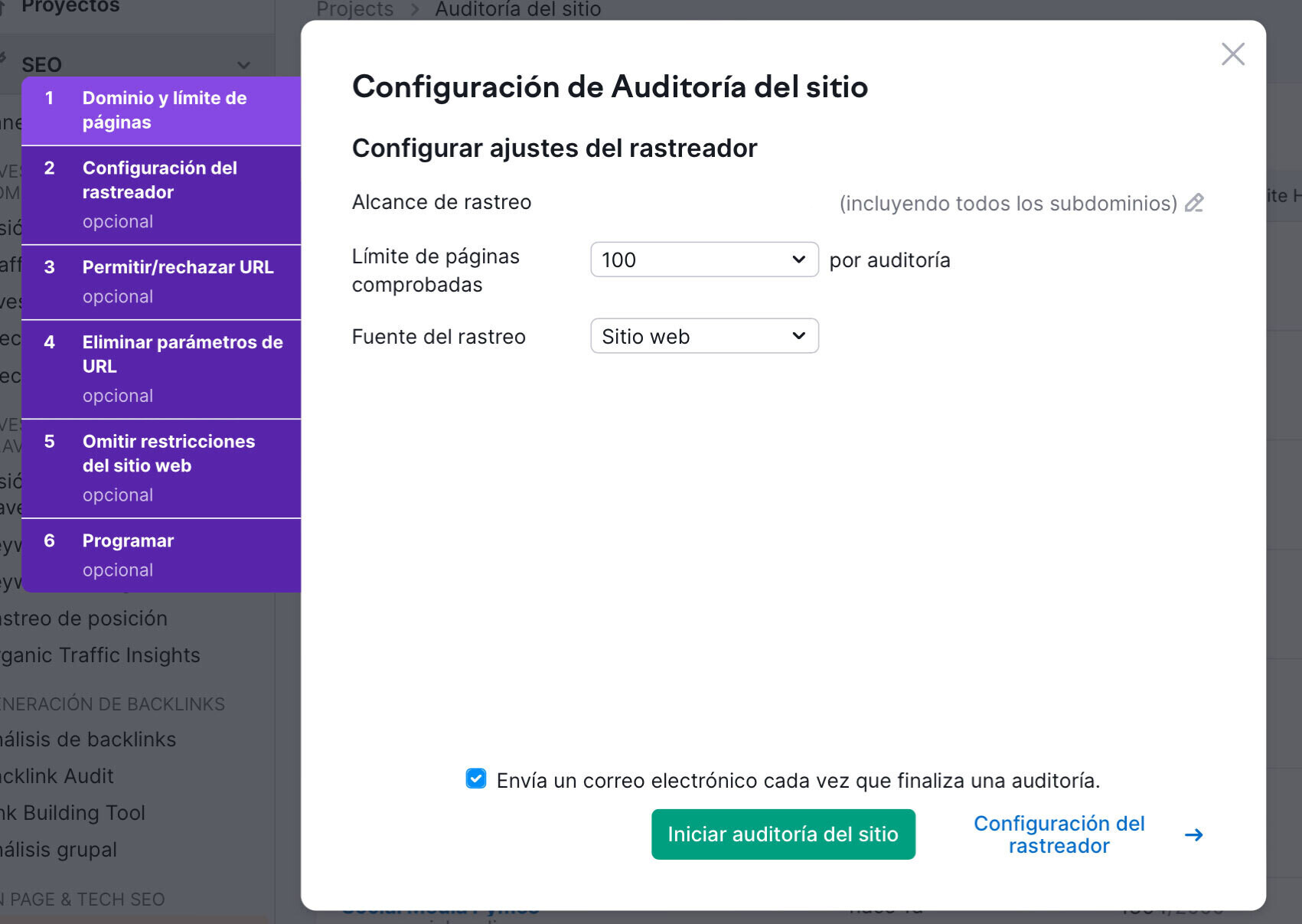Uncheck the email notification checkbox
The width and height of the screenshot is (1302, 924).
coord(476,779)
